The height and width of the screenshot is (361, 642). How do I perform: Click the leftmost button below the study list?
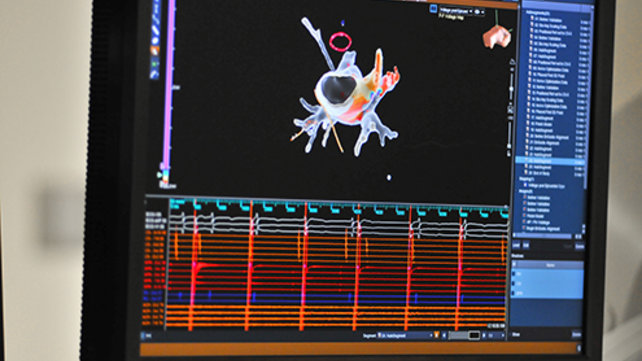click(516, 246)
